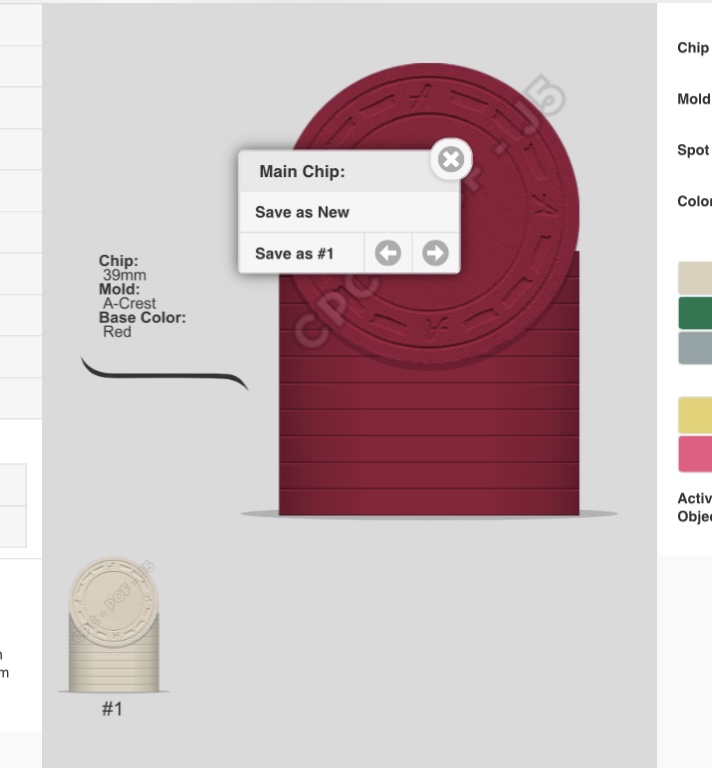Select the saved cream chip #1 thumbnail
The width and height of the screenshot is (712, 768).
coord(113,625)
